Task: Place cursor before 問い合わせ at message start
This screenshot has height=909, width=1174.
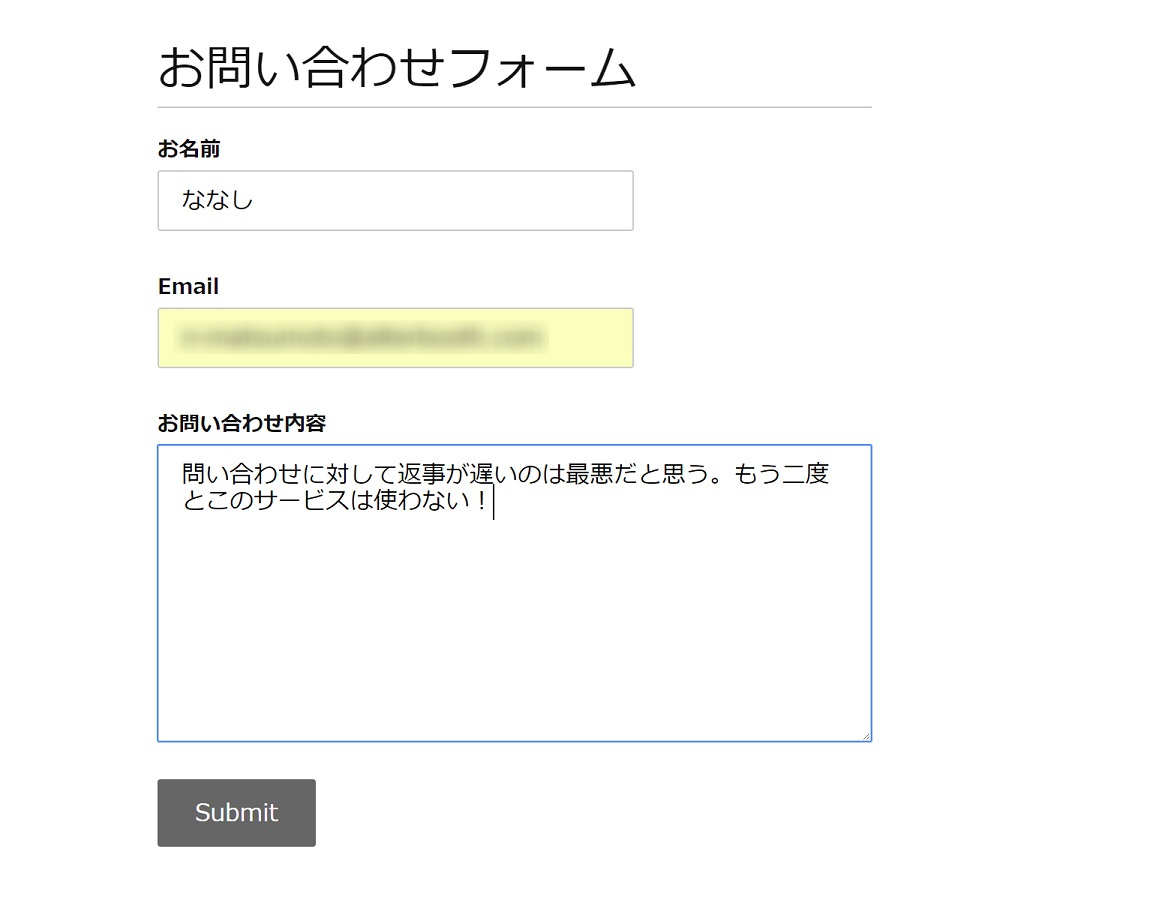Action: coord(183,474)
